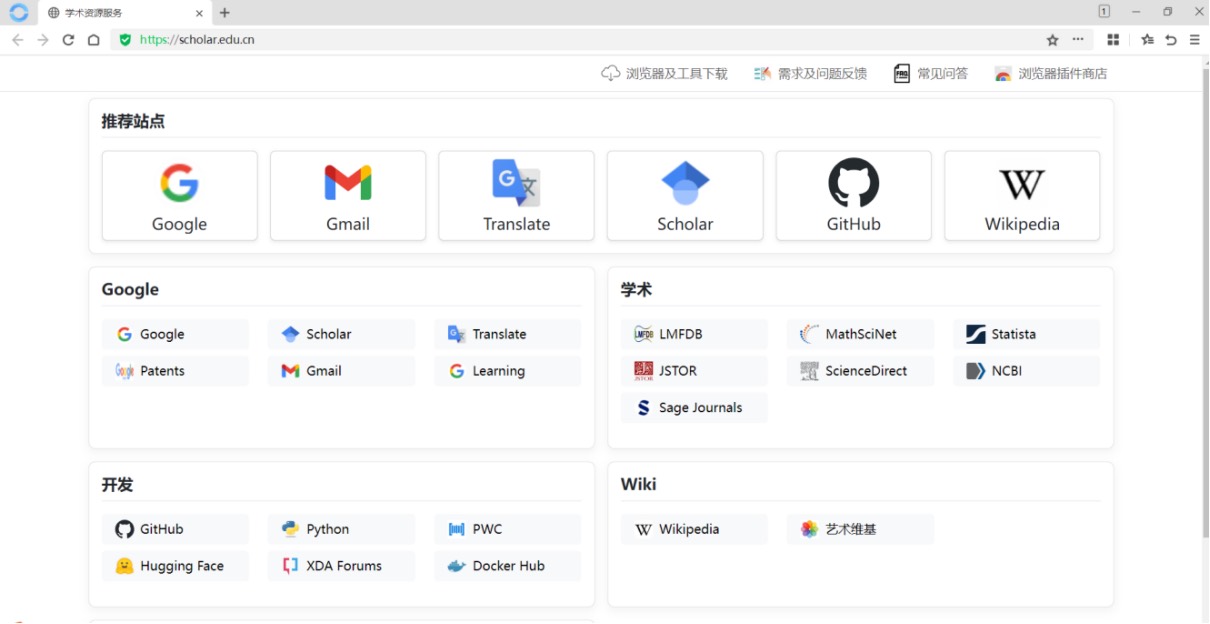Open Sage Journals link

tap(694, 408)
